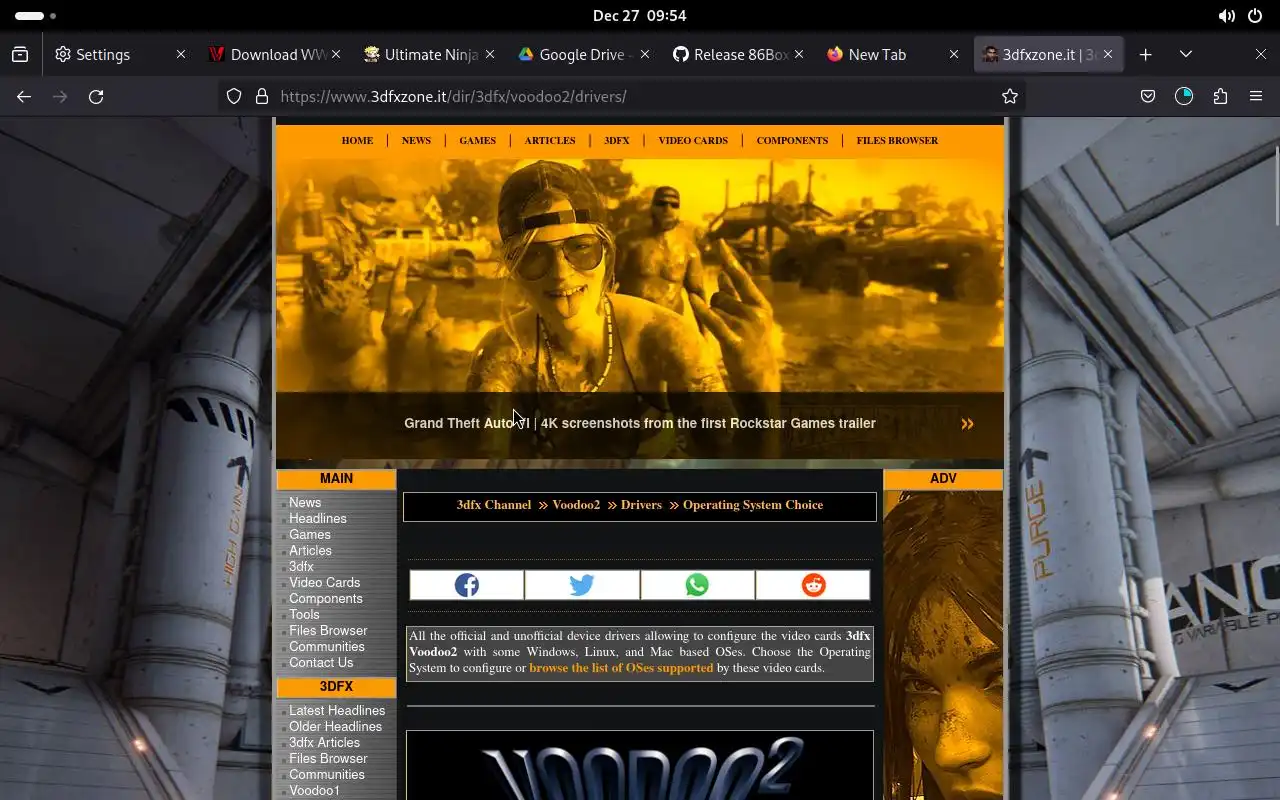
Task: Open Latest Headlines in 3DFX sidebar
Action: 337,711
